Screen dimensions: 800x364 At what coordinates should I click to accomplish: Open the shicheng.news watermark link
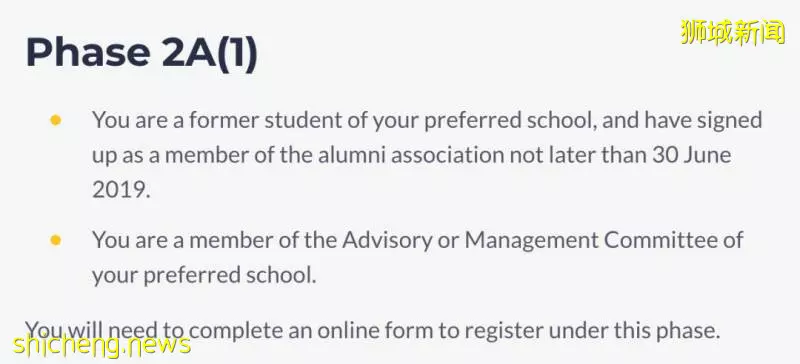pyautogui.click(x=102, y=346)
